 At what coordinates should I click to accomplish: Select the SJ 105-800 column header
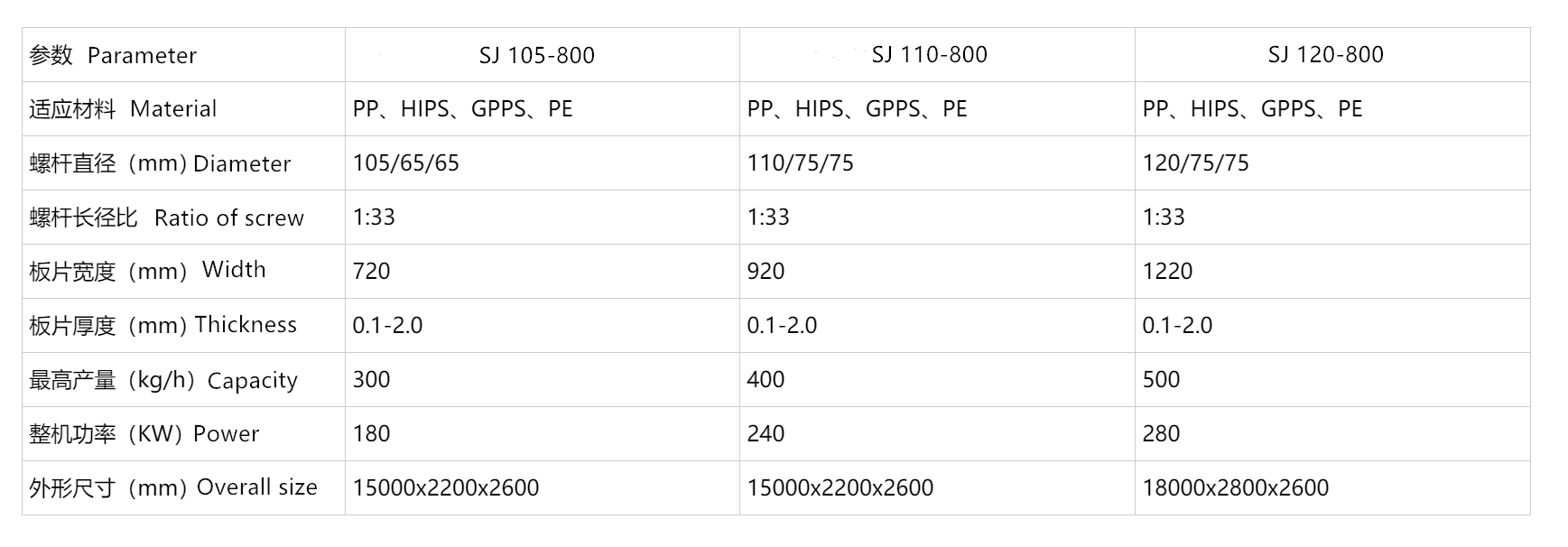(536, 55)
